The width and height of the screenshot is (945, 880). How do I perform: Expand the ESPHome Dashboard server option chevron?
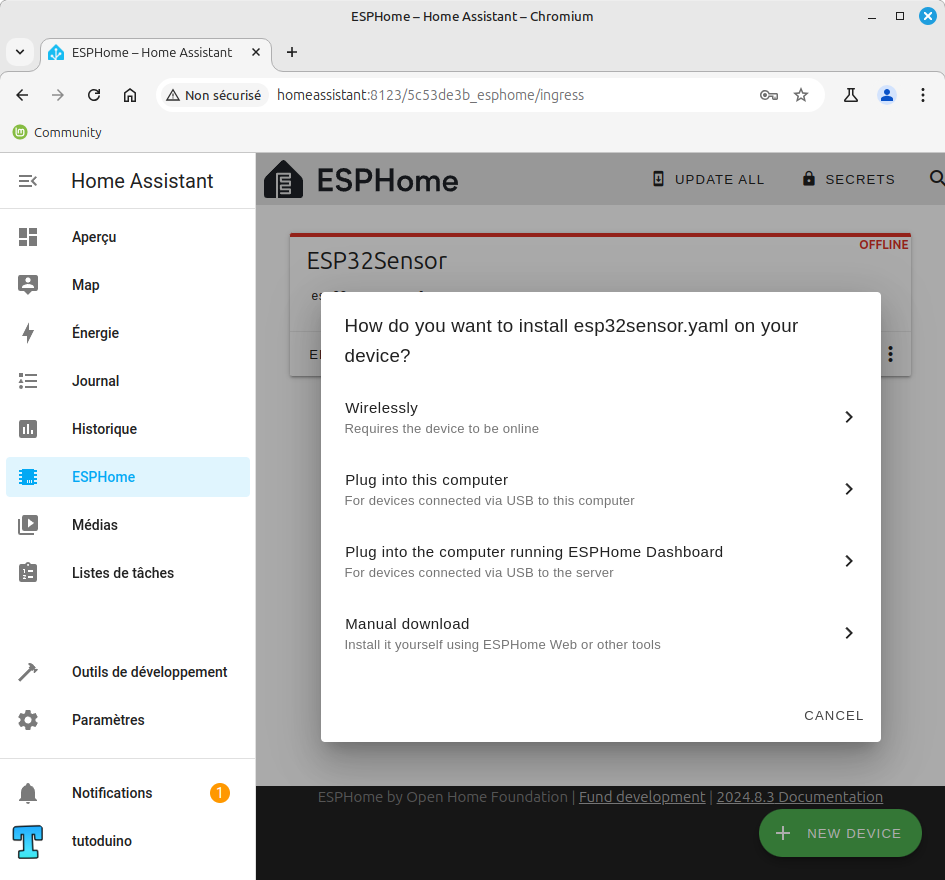849,561
